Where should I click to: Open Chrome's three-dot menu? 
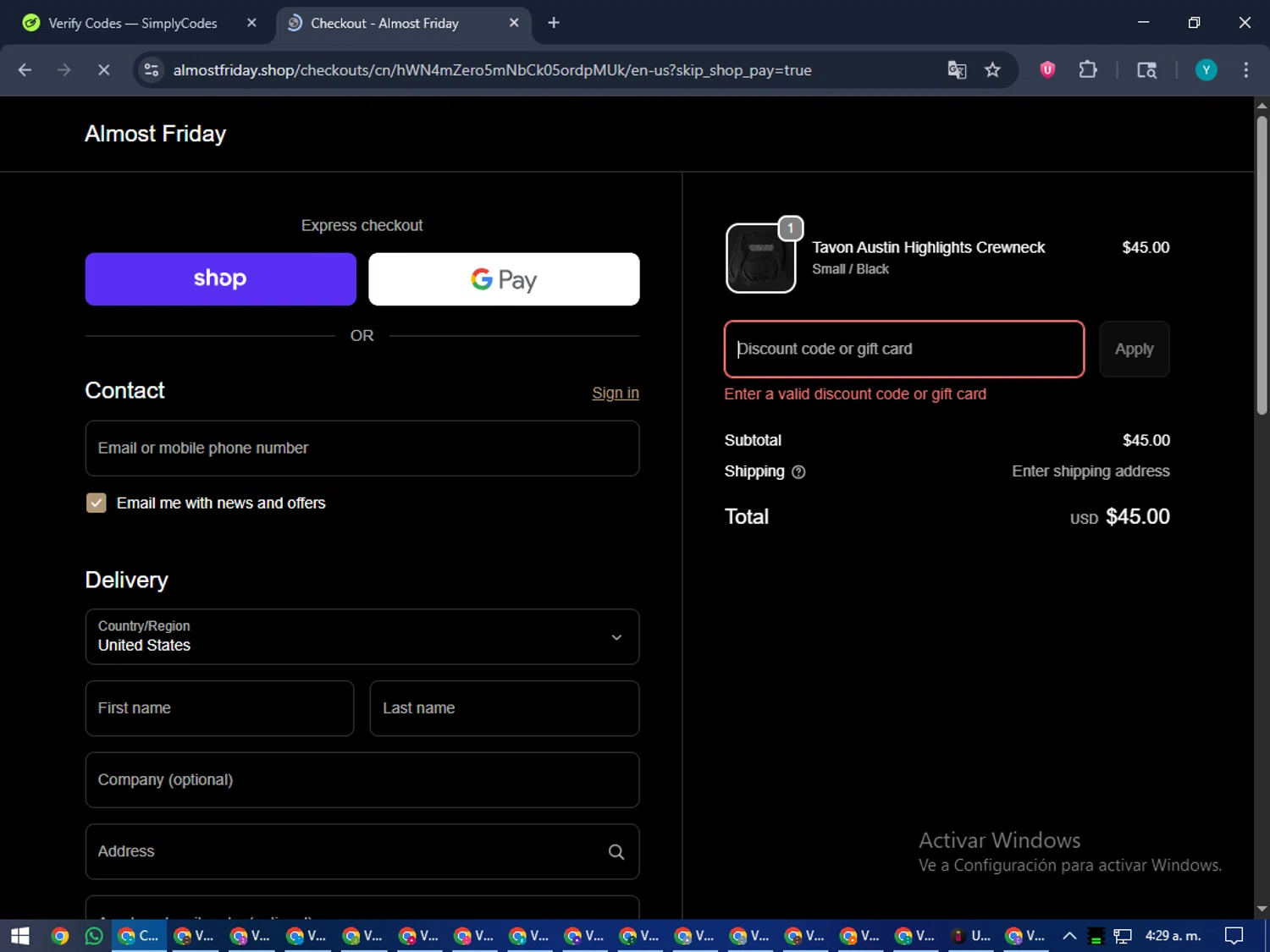point(1245,70)
